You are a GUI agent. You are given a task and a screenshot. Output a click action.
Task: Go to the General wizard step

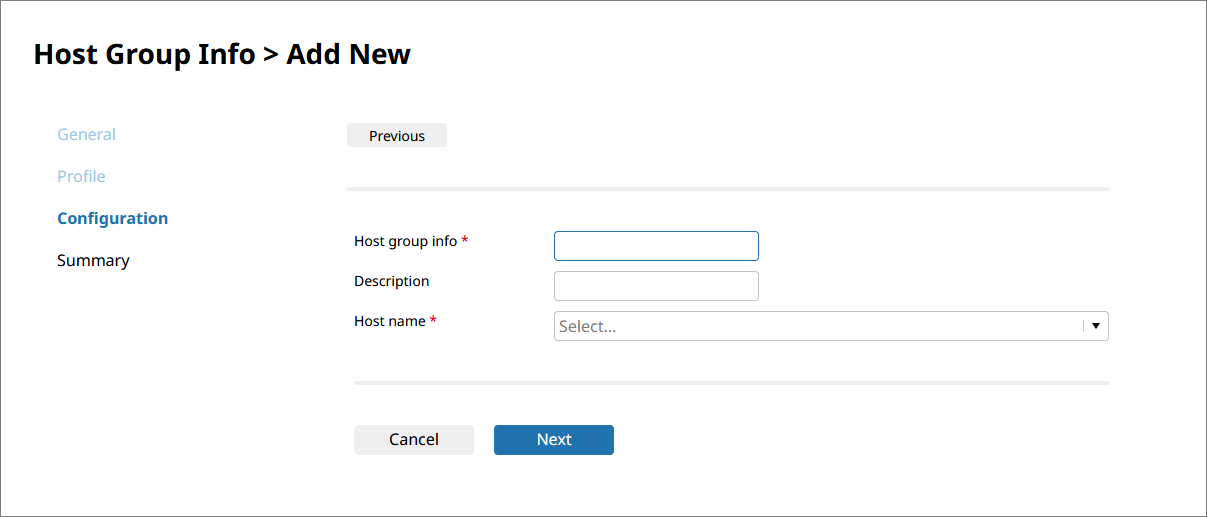pos(86,134)
